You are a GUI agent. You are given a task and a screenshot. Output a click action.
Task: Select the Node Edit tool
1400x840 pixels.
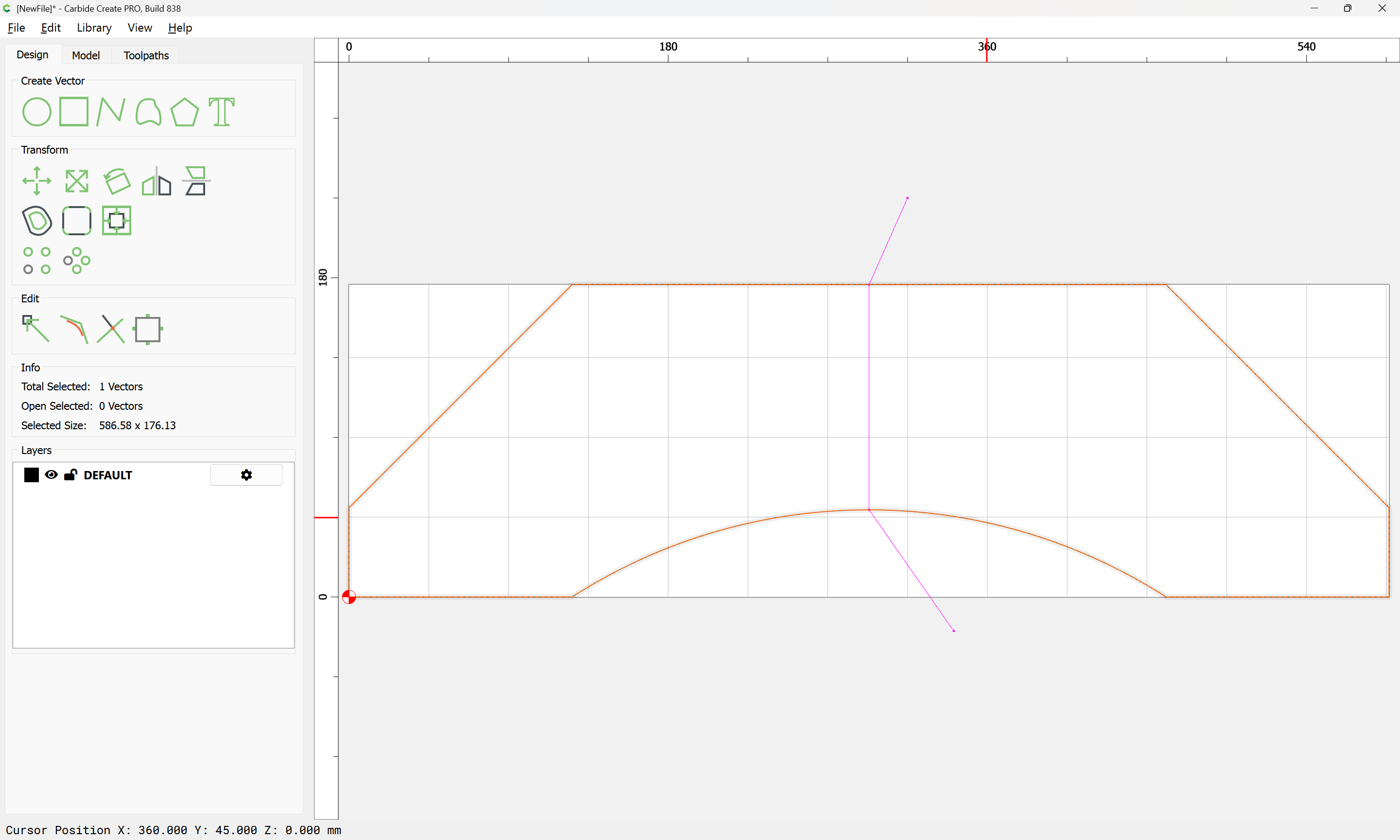[35, 329]
